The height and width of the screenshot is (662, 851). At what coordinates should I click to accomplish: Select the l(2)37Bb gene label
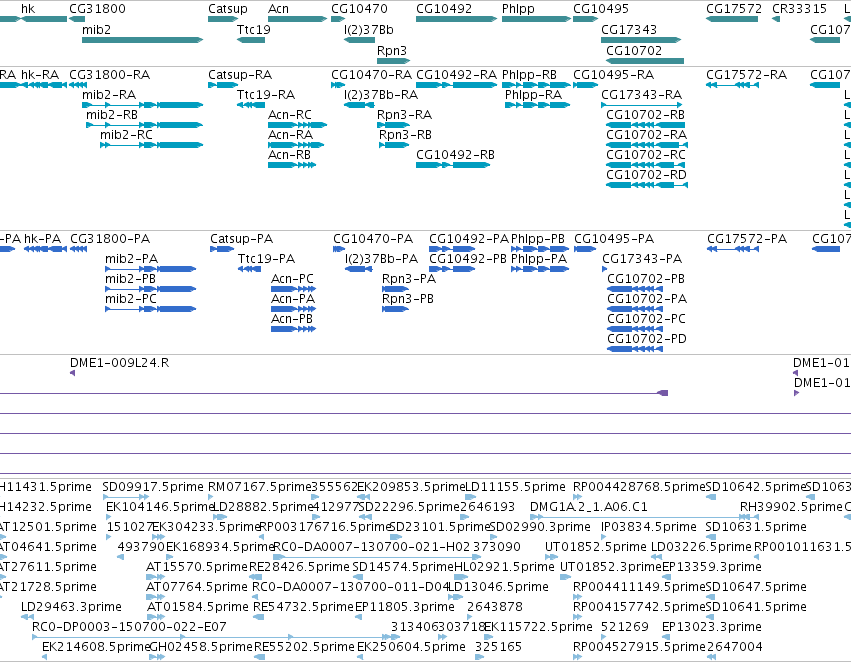[x=369, y=29]
